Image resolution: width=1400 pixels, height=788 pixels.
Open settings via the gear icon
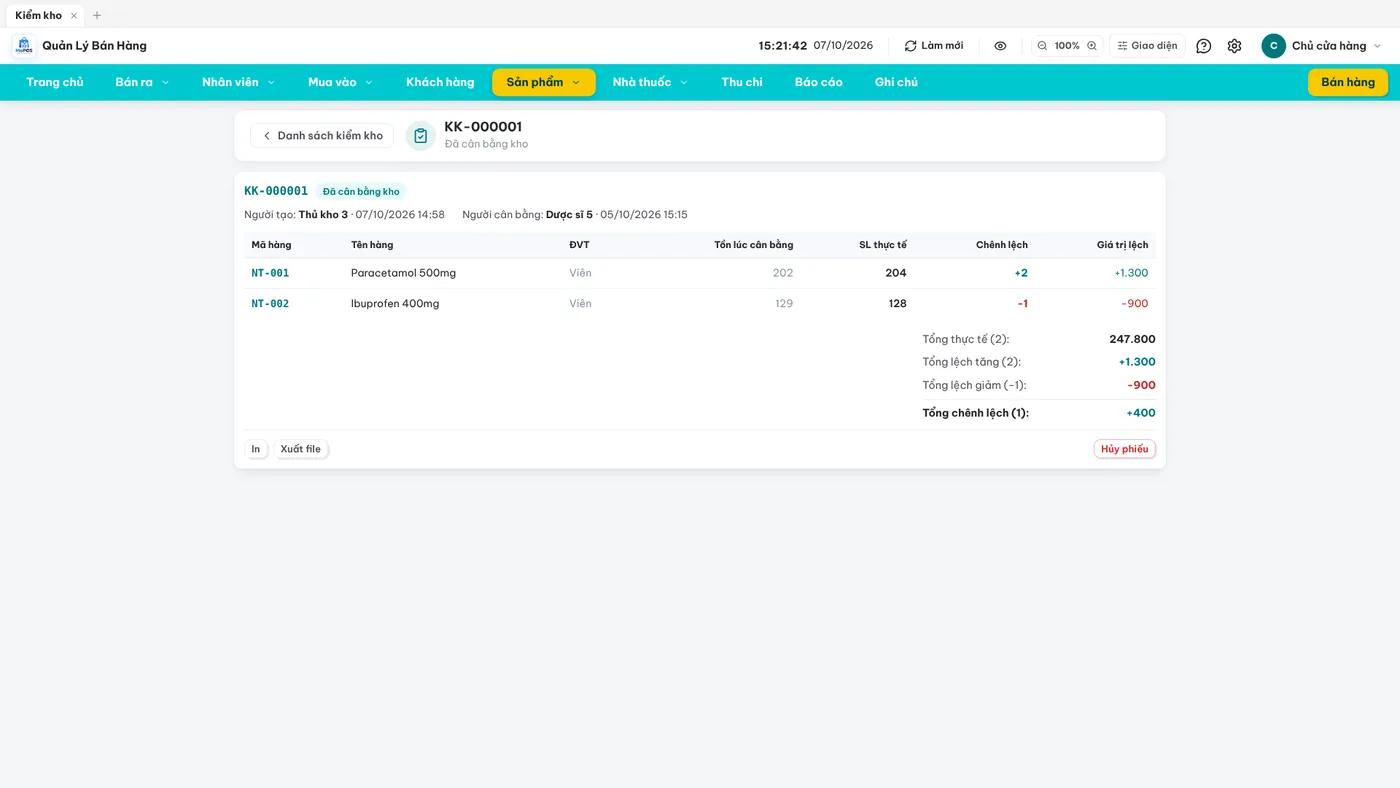tap(1234, 46)
